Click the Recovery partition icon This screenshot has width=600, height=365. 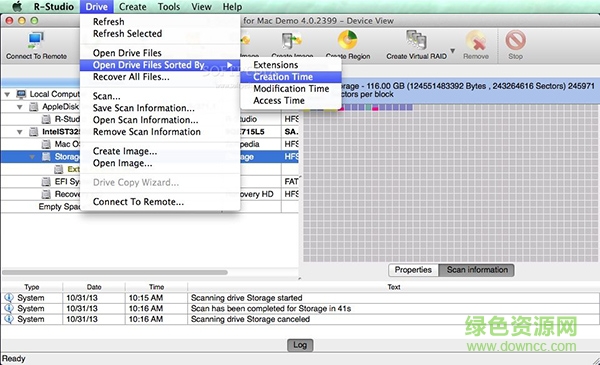pyautogui.click(x=46, y=194)
